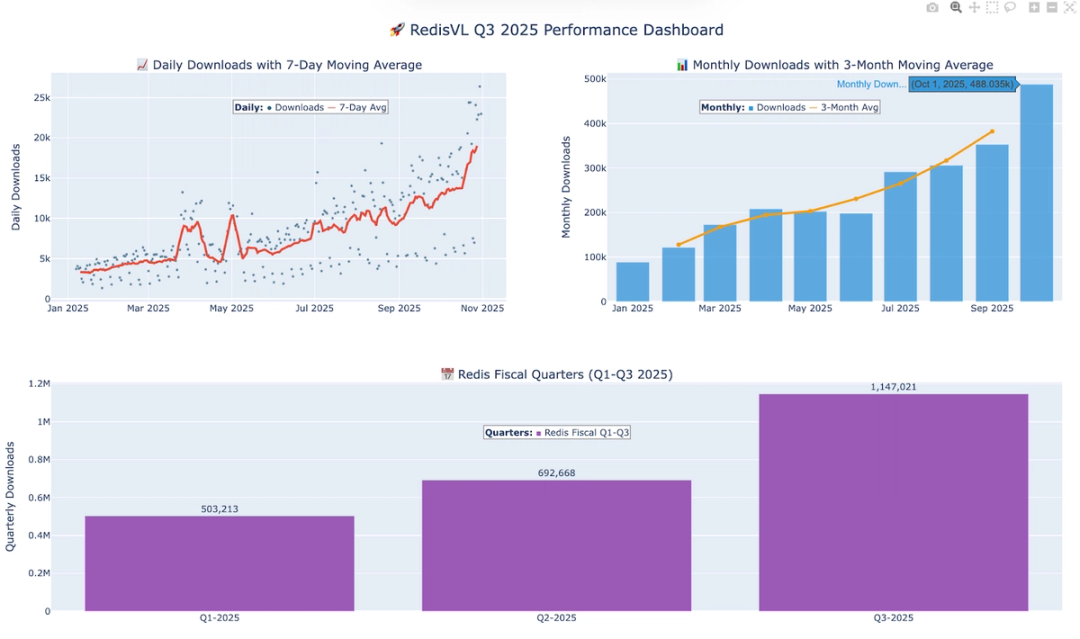Click the zoom-in icon in the modebar

(x=1033, y=8)
